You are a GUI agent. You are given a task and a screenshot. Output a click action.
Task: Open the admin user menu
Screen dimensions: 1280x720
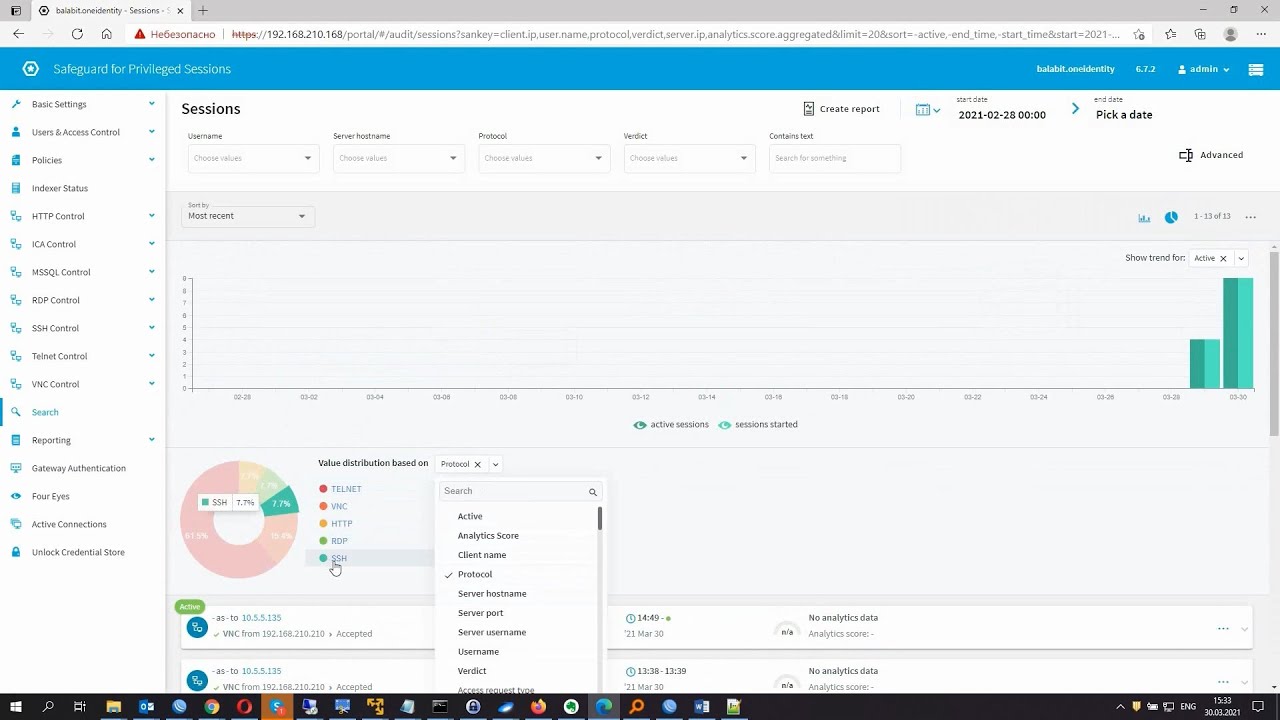pos(1204,69)
